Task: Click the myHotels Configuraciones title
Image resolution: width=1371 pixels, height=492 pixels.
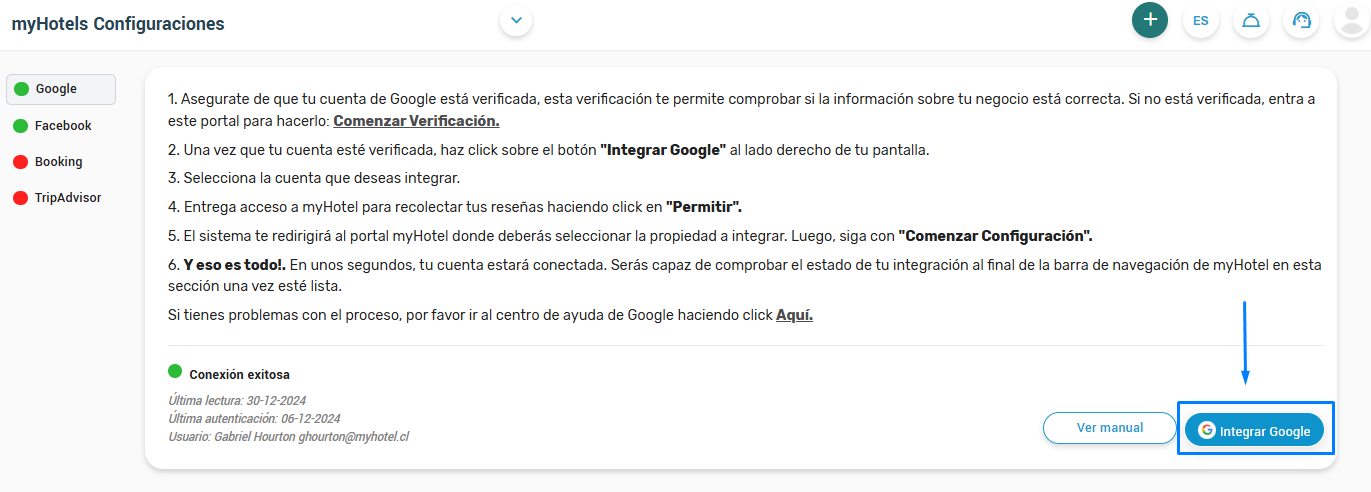Action: pos(118,24)
